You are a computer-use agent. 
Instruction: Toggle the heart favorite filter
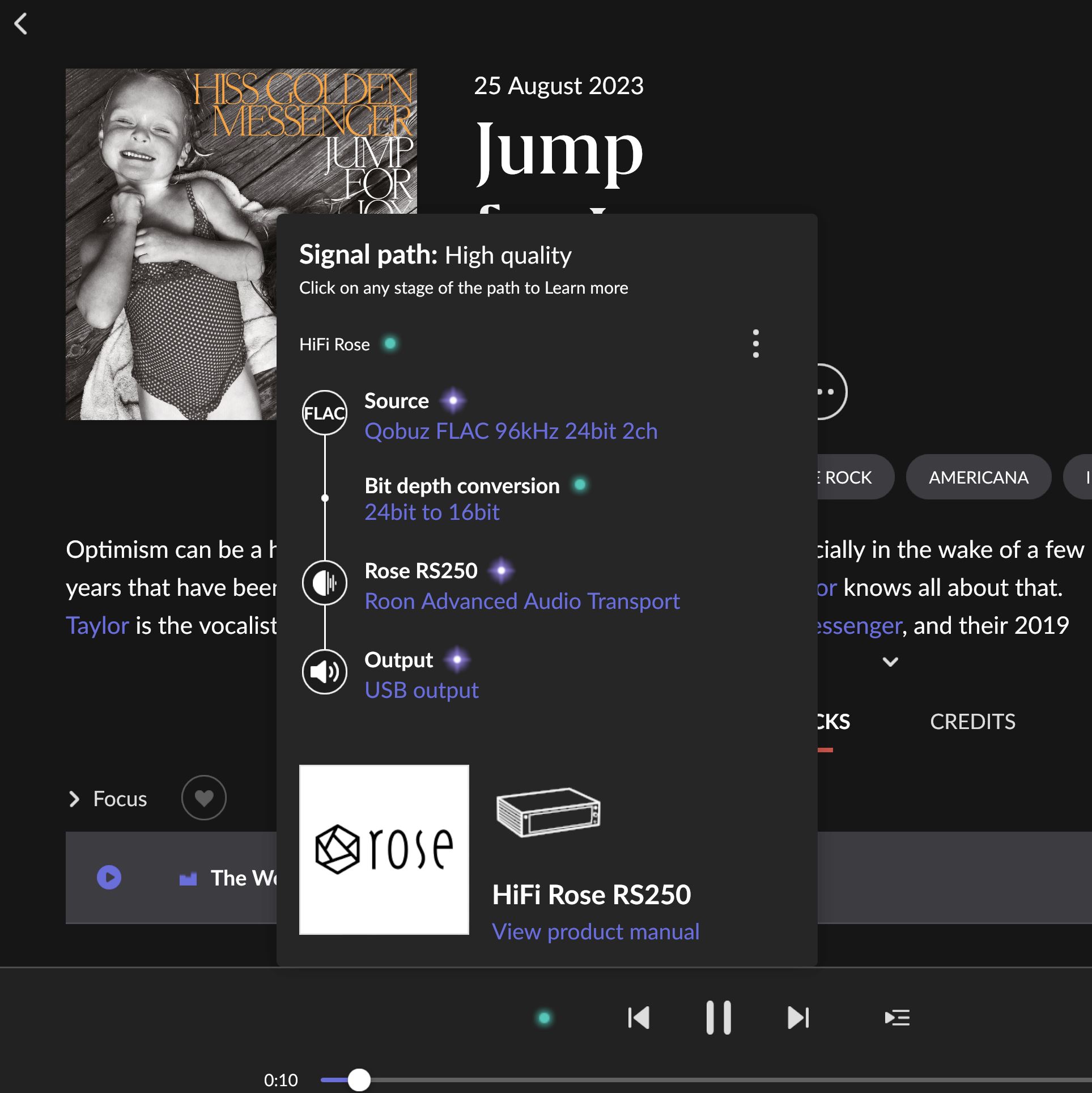click(x=204, y=798)
